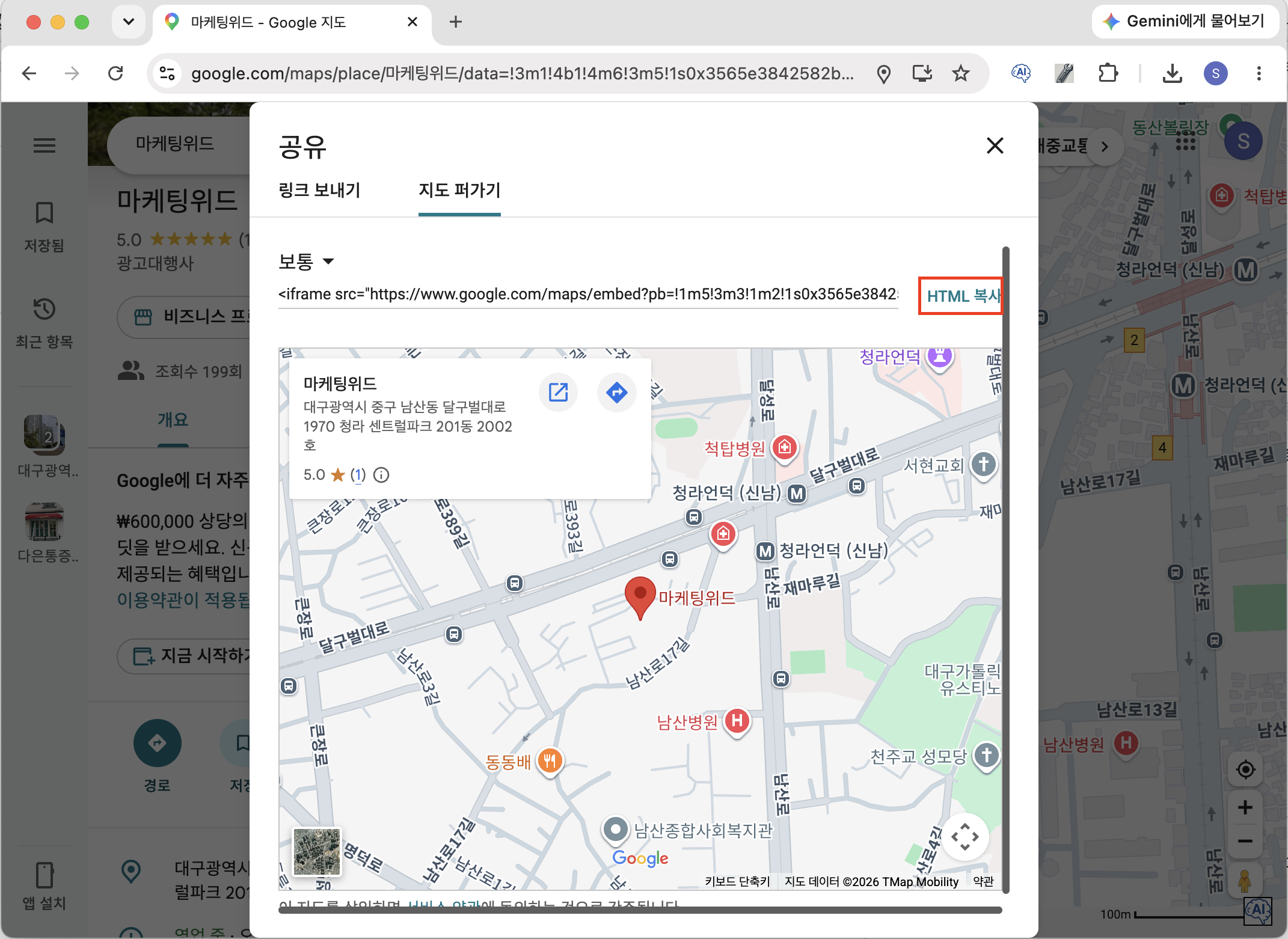Reload the page

pyautogui.click(x=115, y=73)
